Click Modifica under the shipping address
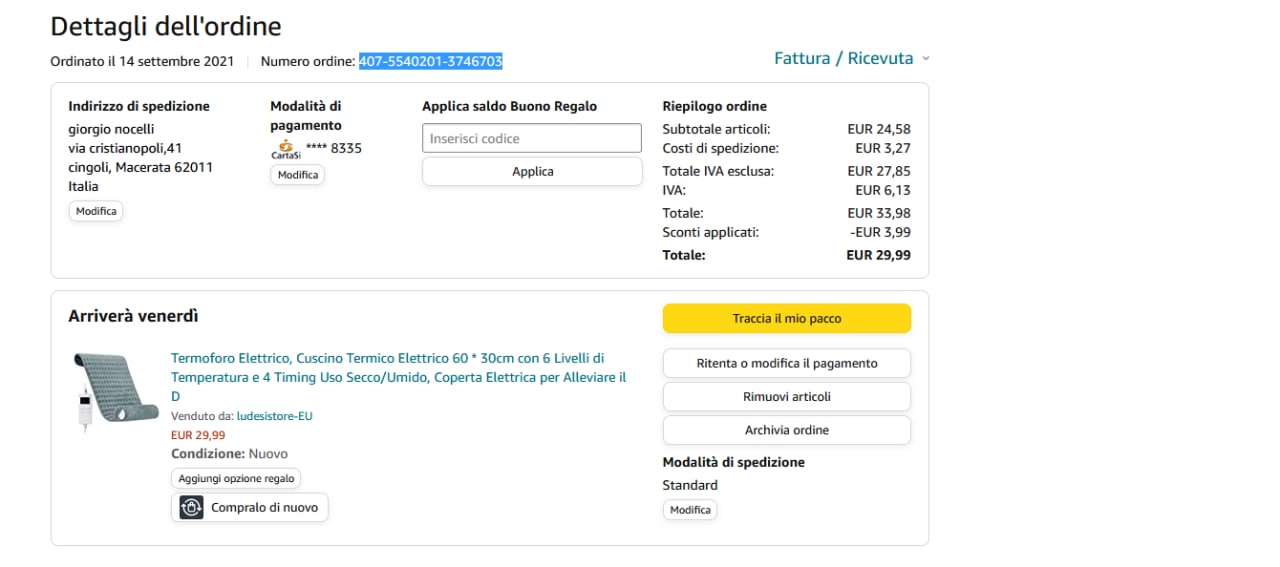 click(96, 211)
